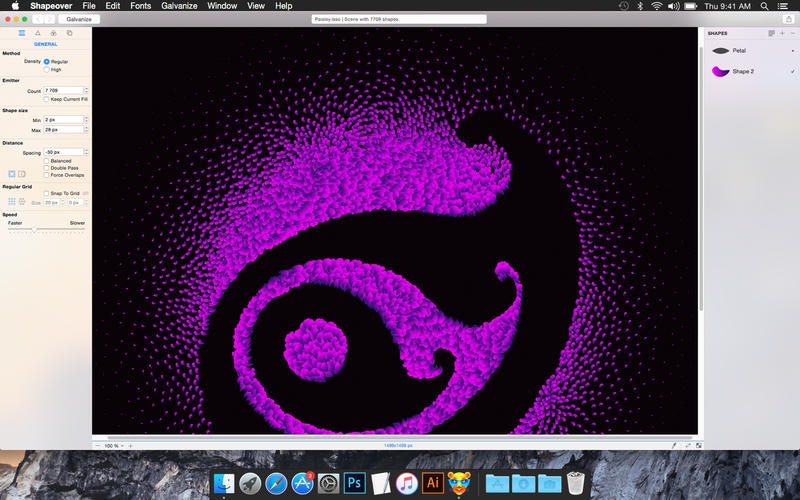The width and height of the screenshot is (800, 500).
Task: Open Photoshop from the Dock
Action: (355, 483)
